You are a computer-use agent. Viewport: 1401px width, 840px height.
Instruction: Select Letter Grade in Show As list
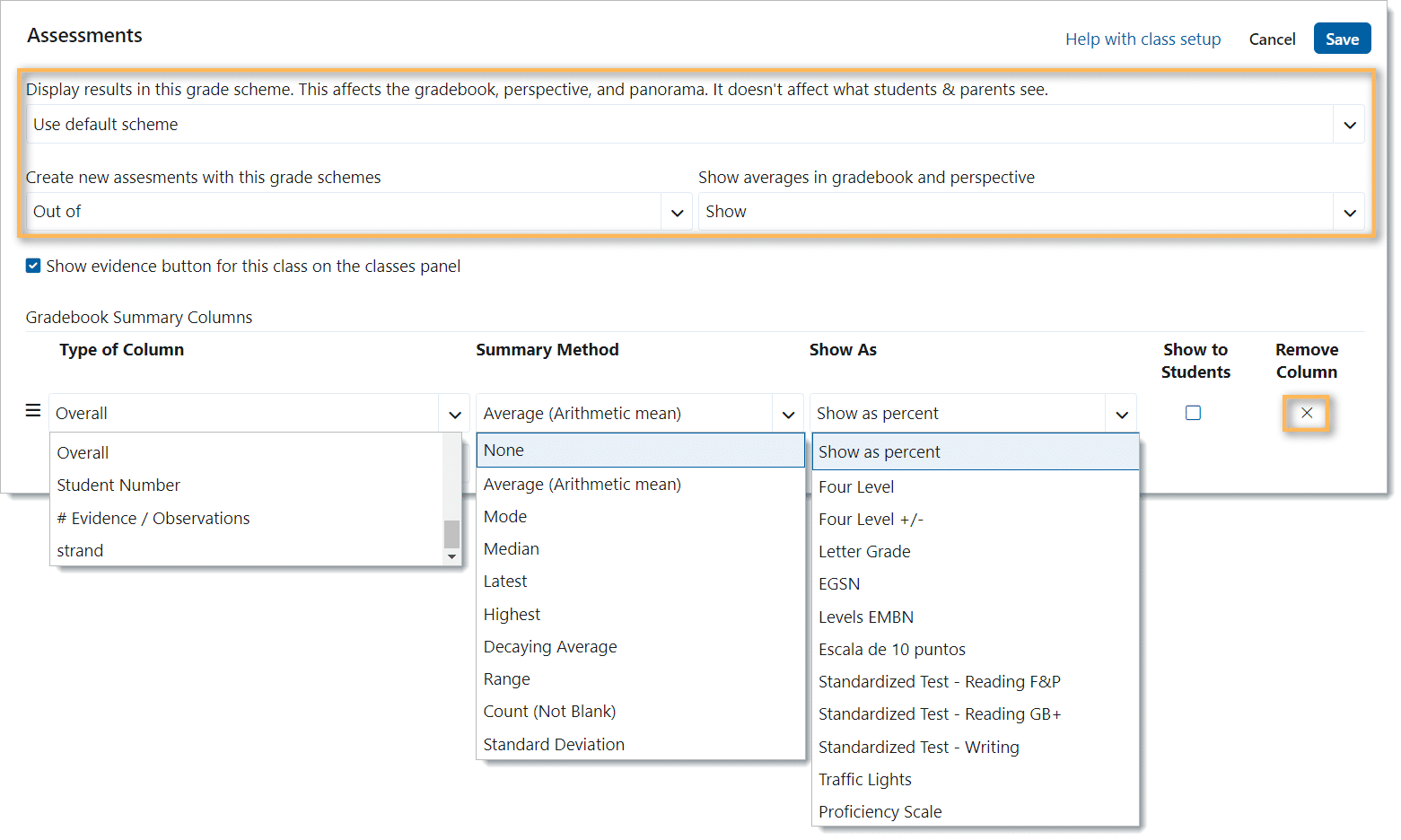click(x=864, y=552)
